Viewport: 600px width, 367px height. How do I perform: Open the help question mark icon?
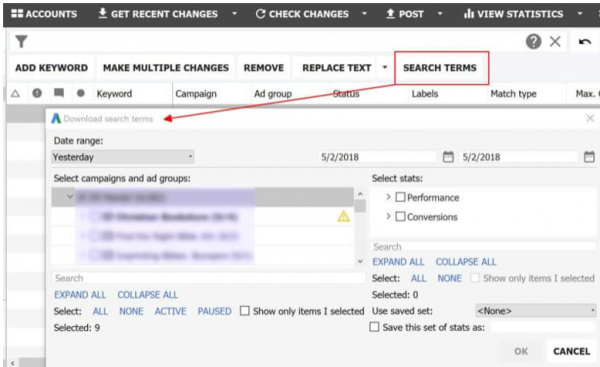533,41
